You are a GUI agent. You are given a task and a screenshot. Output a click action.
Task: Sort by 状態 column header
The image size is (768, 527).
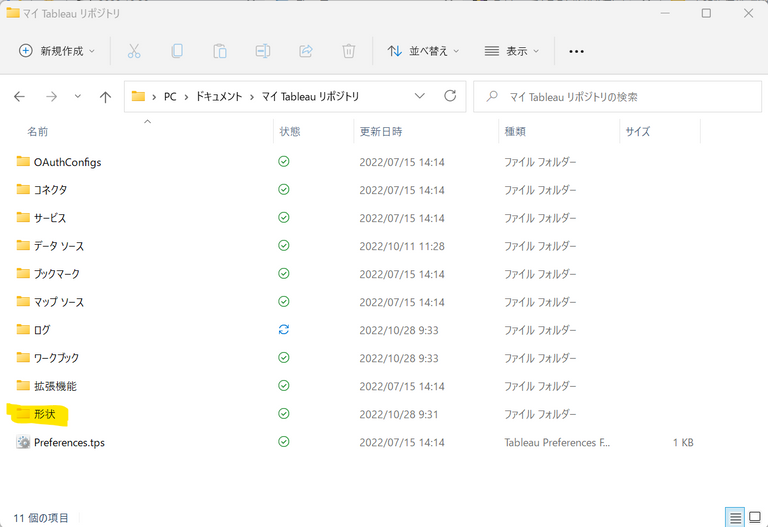tap(290, 131)
